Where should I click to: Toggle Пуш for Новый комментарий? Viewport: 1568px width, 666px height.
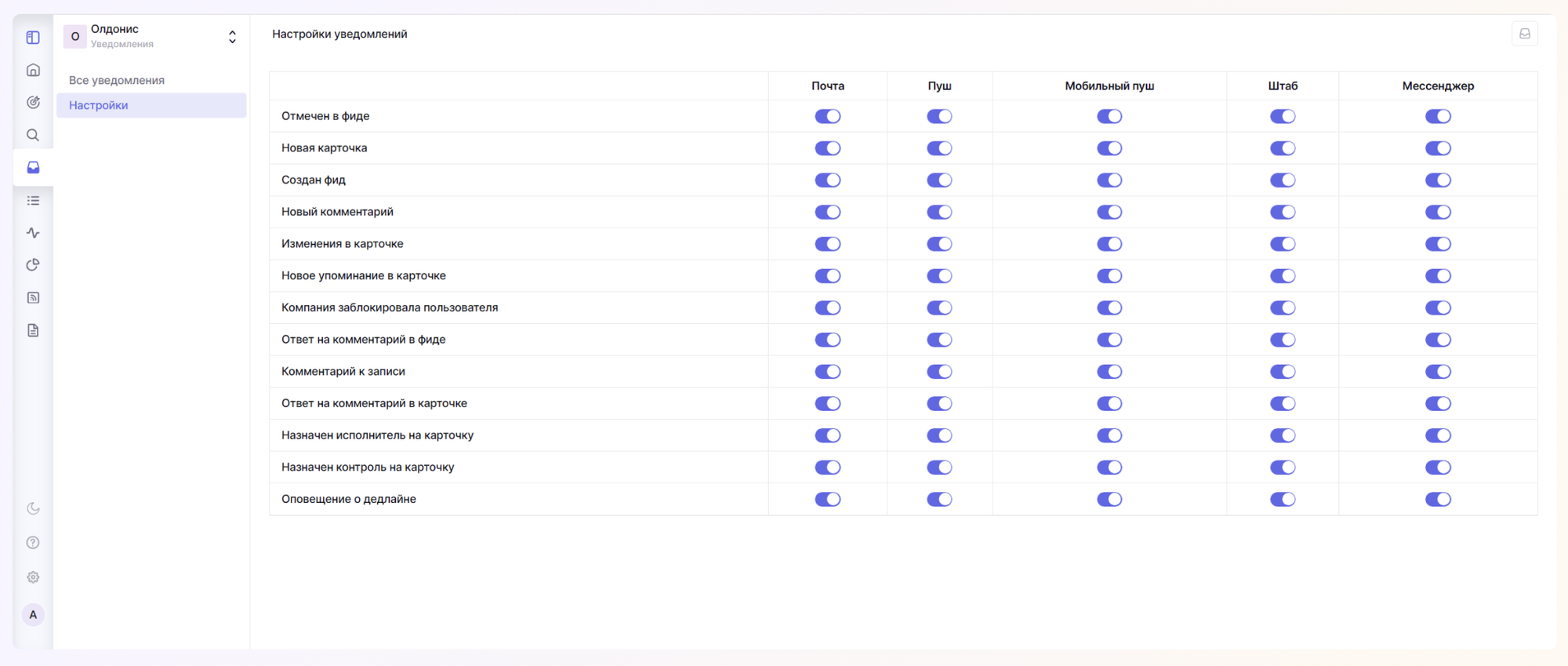coord(939,212)
